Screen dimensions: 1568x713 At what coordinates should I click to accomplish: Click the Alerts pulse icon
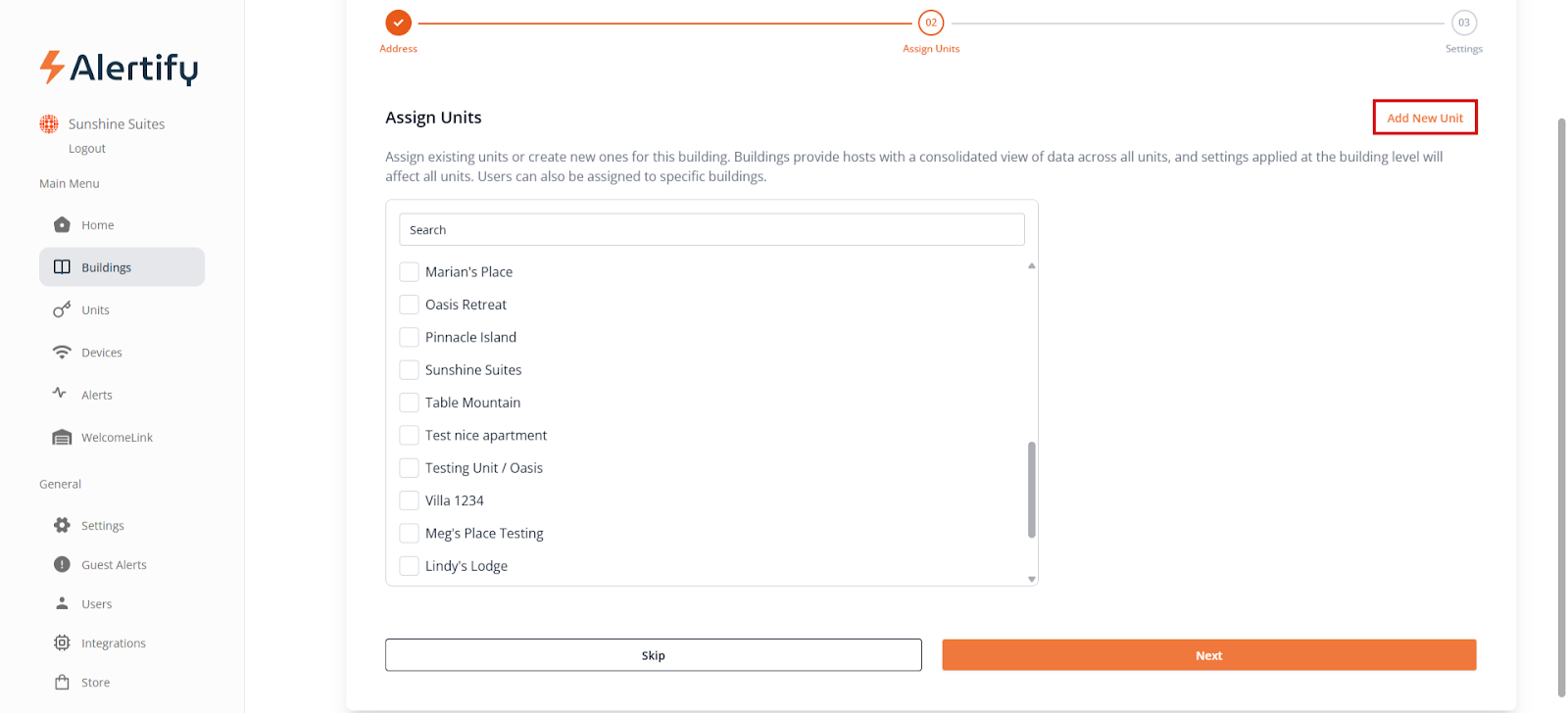click(60, 394)
